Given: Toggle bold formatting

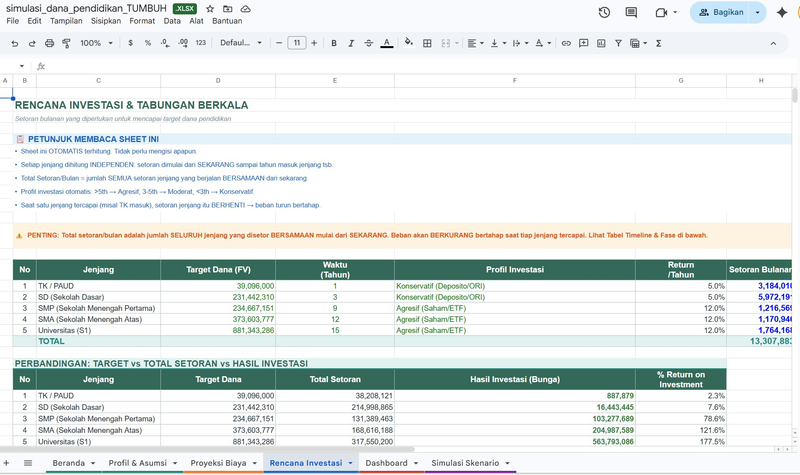Looking at the screenshot, I should click(x=334, y=43).
